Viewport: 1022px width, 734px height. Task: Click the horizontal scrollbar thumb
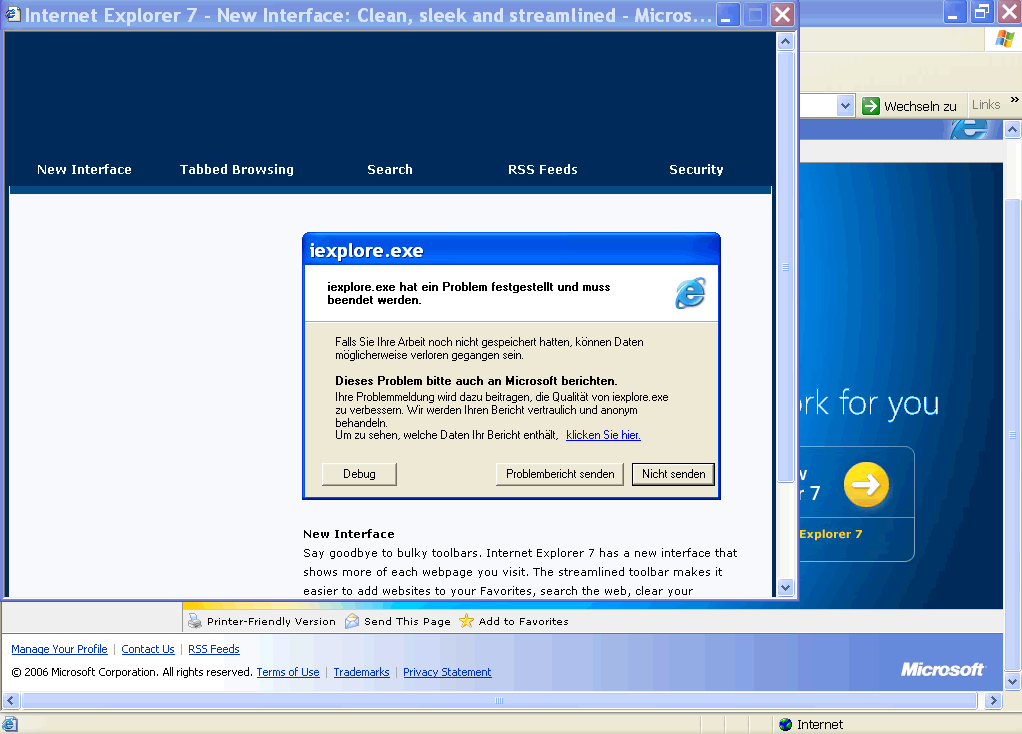499,701
